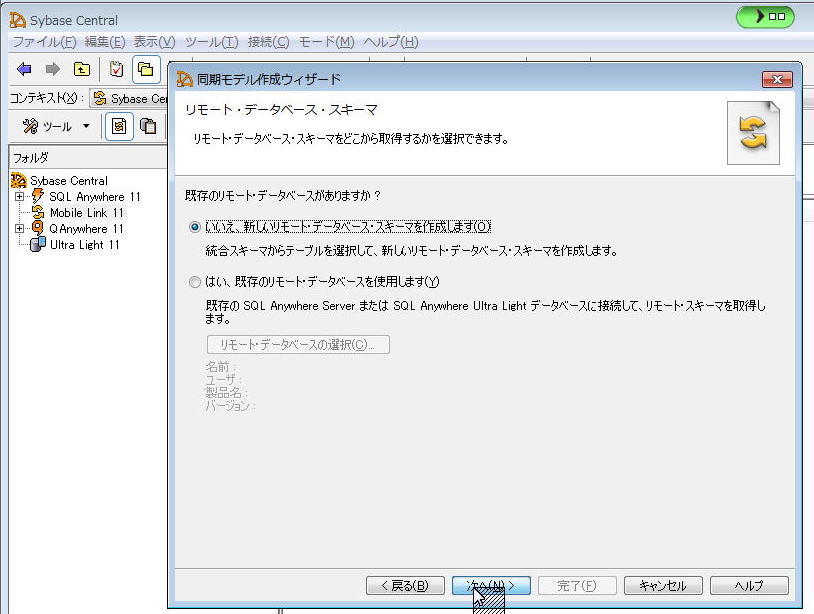Click the clipboard checklist toolbar icon

pos(117,69)
